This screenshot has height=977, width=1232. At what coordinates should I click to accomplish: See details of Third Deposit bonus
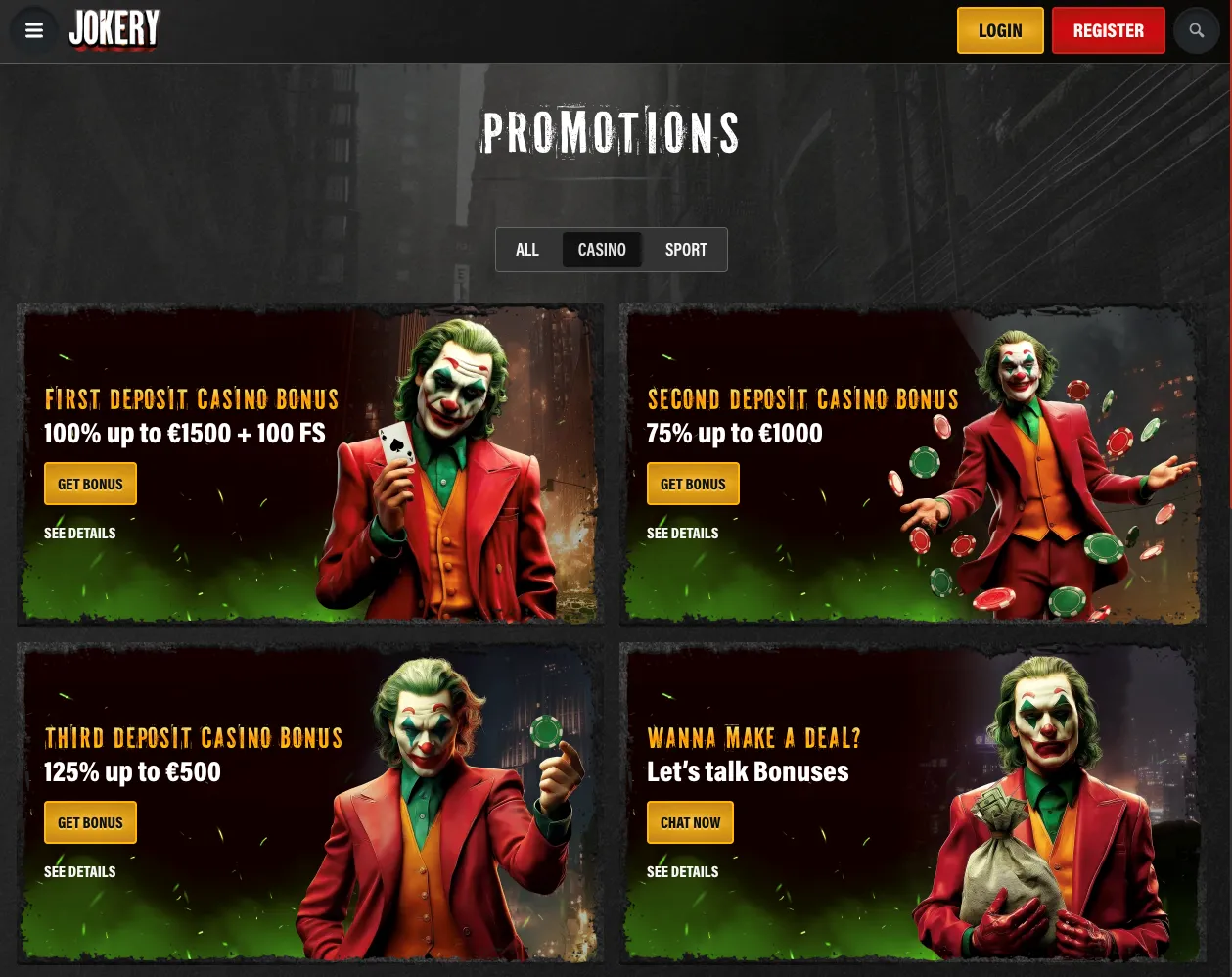80,872
